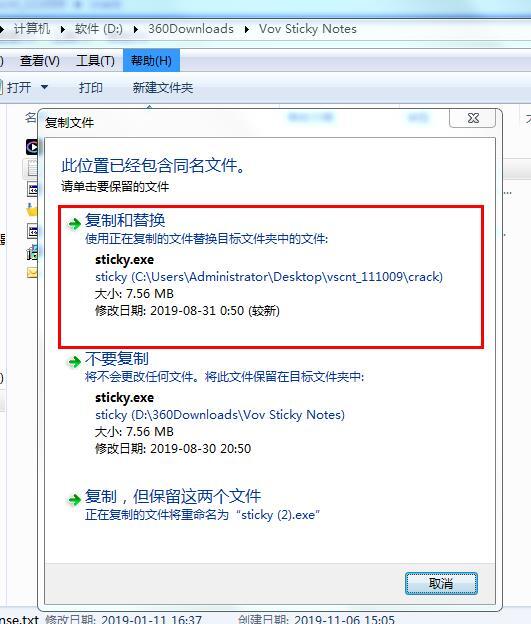Select the media player file icon in list
Viewport: 531px width, 624px height.
coord(32,147)
